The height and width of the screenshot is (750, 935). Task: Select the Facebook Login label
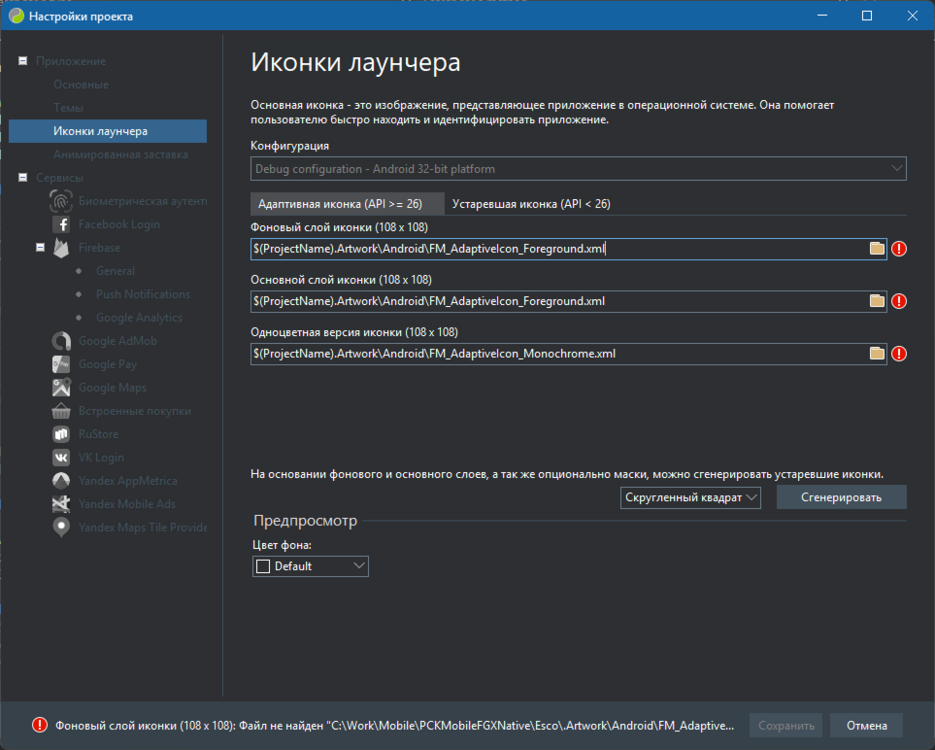point(119,224)
